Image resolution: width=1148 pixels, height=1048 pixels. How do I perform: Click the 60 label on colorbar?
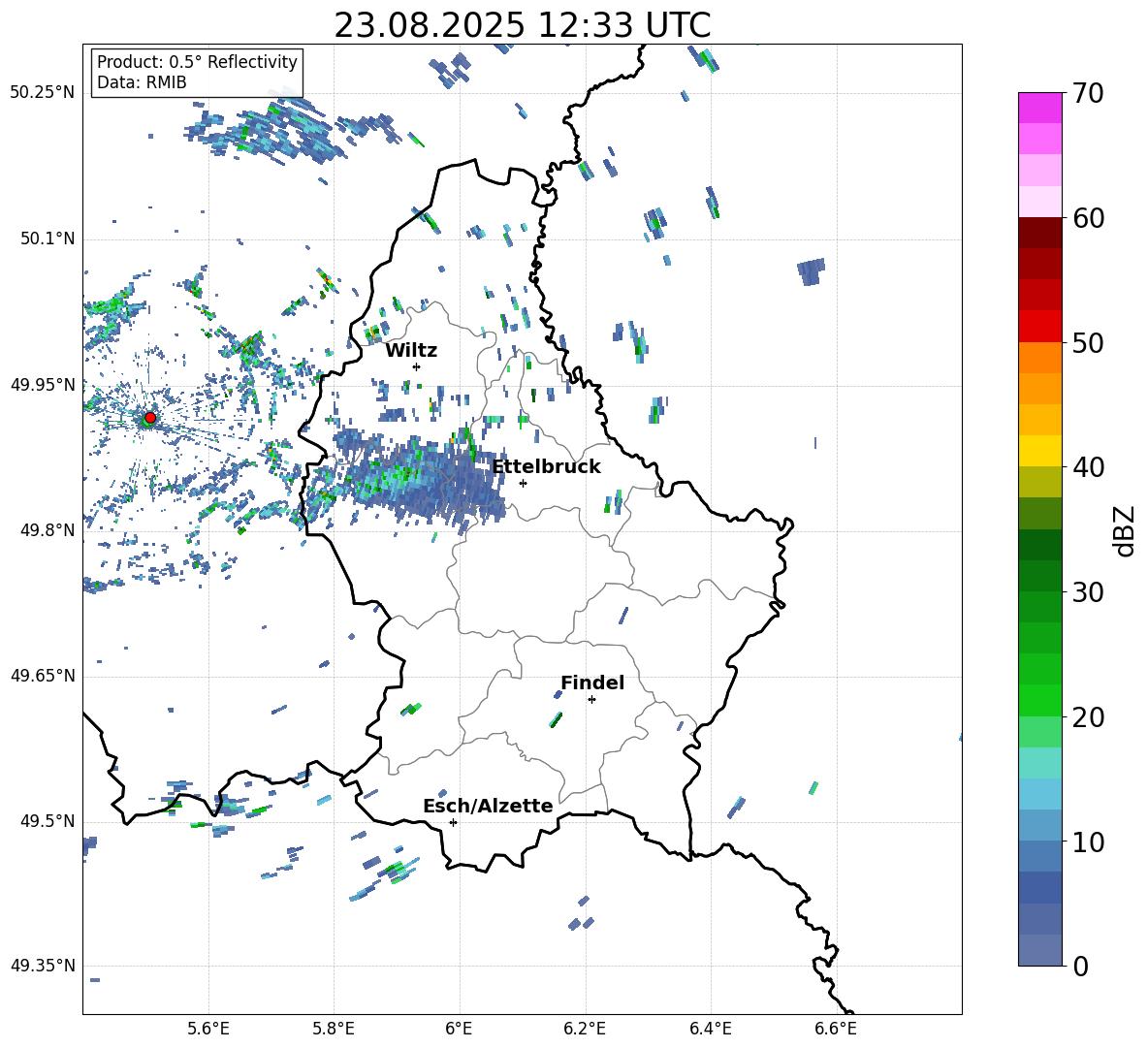coord(1088,218)
